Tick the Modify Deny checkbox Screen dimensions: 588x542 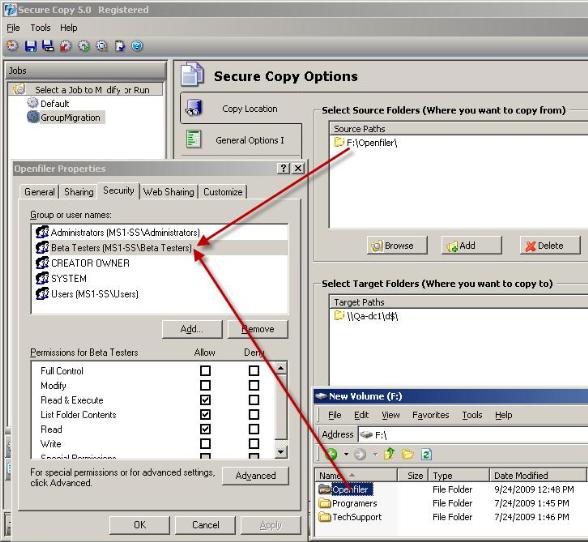254,385
